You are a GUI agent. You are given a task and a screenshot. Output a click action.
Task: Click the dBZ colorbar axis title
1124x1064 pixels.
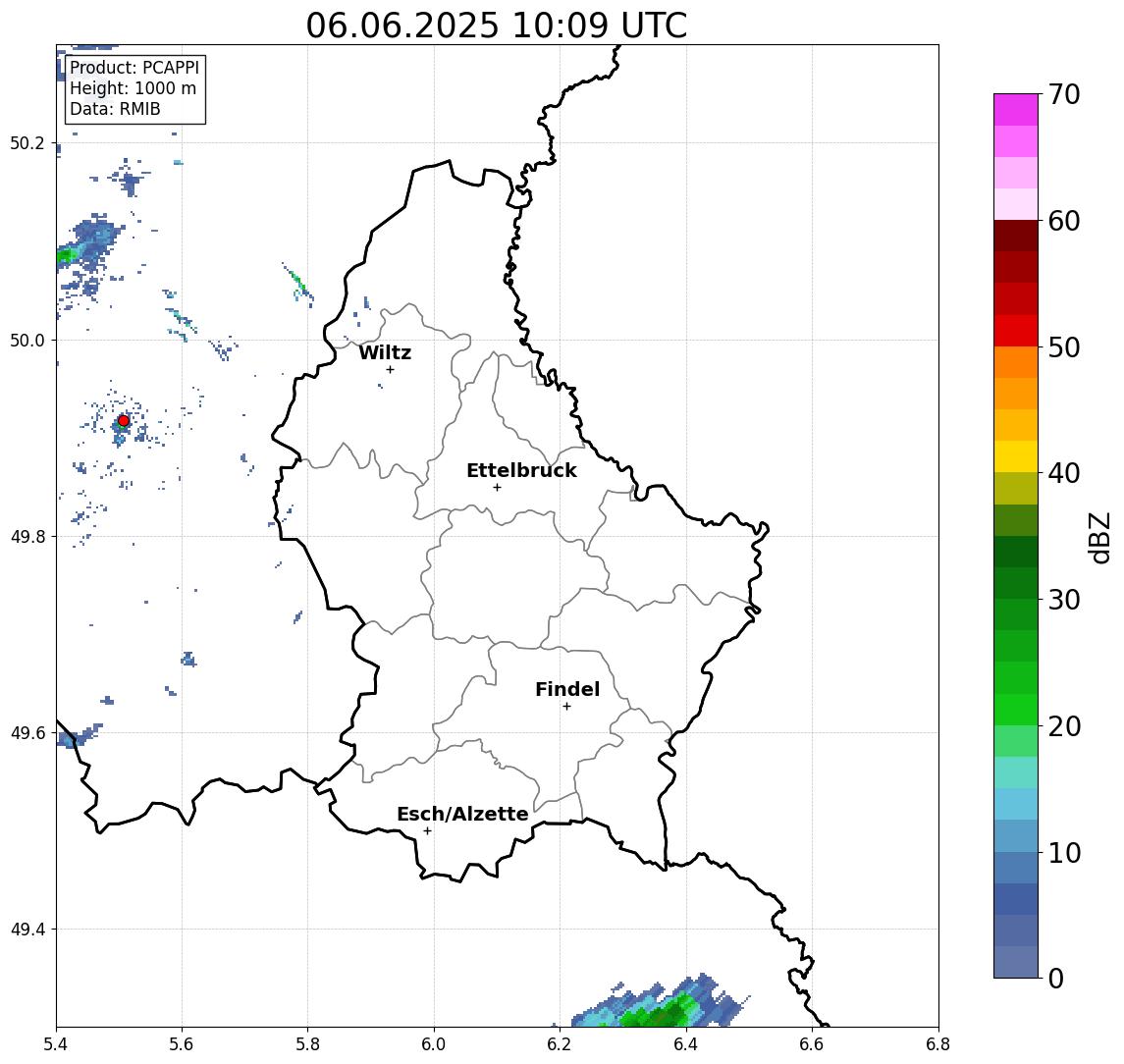1100,537
